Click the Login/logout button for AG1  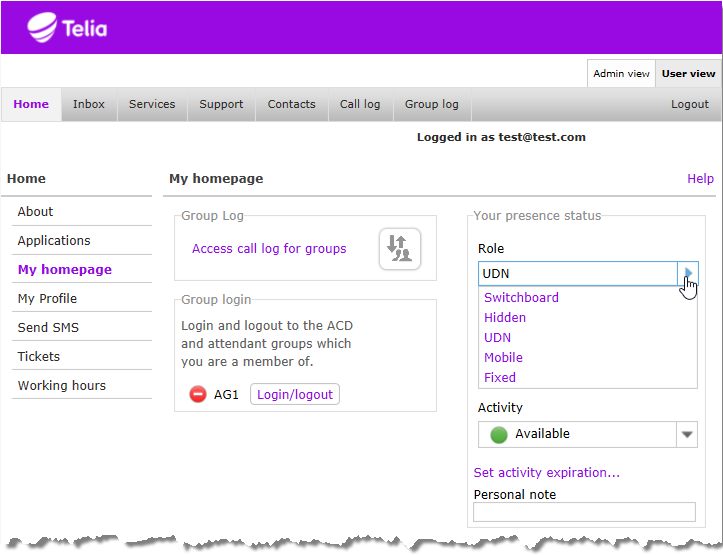(295, 395)
